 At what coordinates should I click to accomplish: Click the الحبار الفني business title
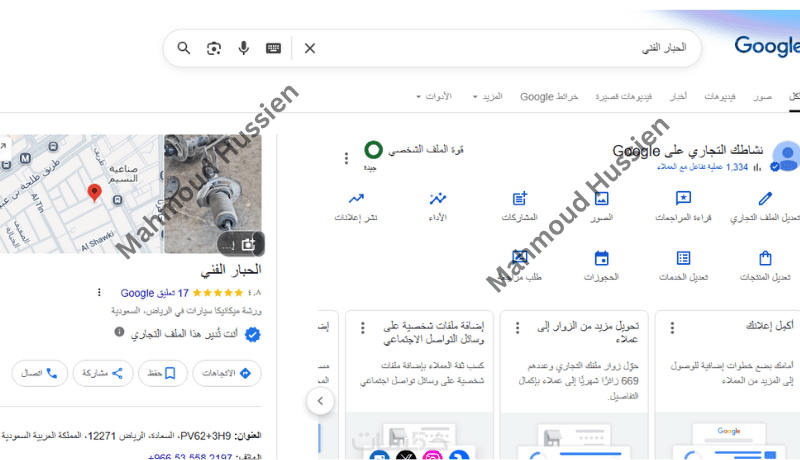pyautogui.click(x=231, y=270)
